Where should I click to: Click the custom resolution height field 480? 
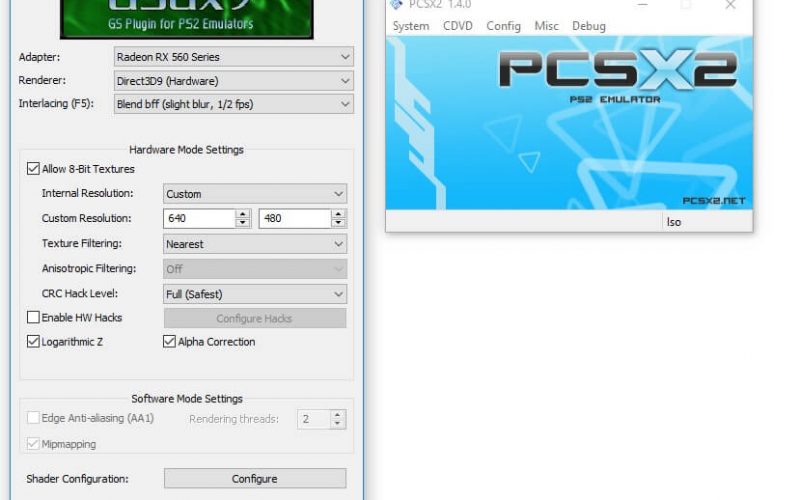[295, 218]
